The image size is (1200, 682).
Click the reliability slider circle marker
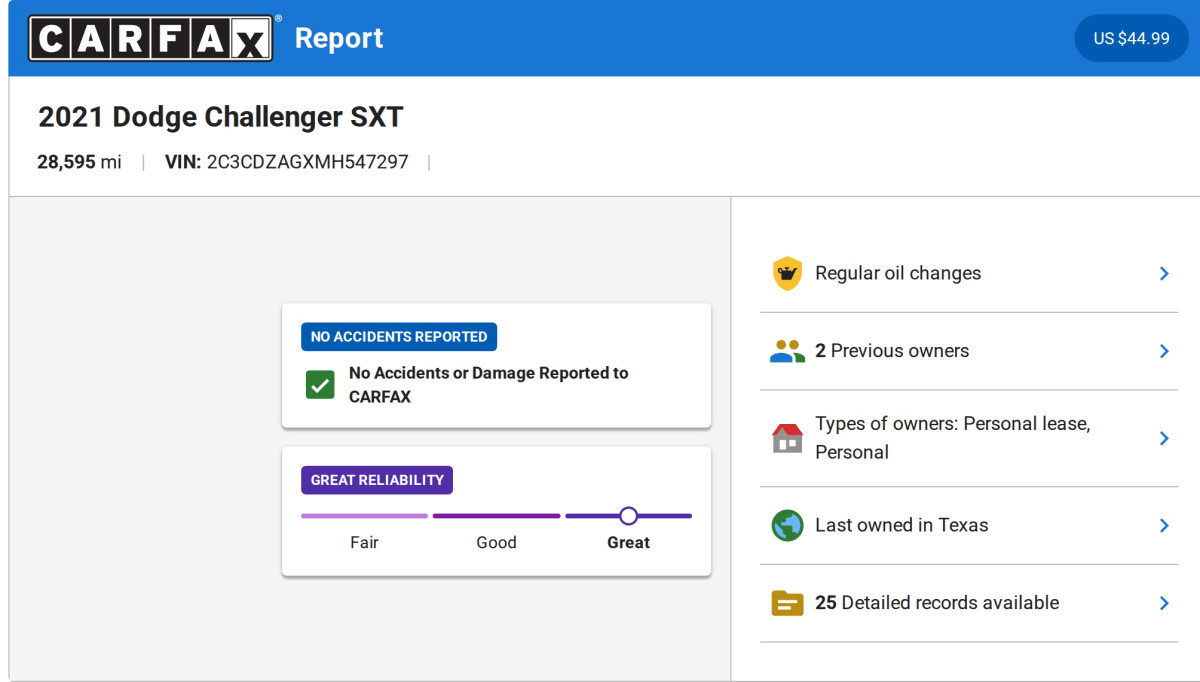tap(628, 516)
